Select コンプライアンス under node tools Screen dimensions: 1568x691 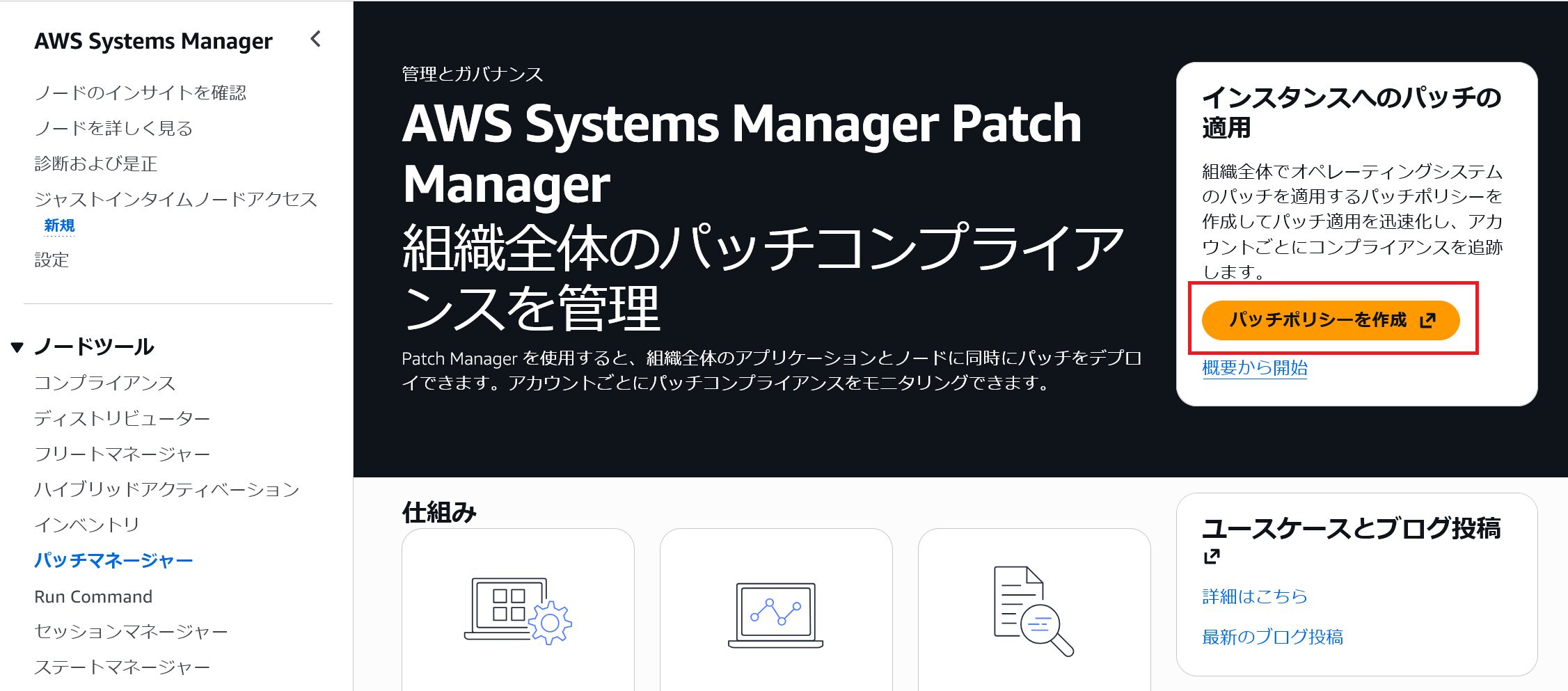[x=104, y=383]
